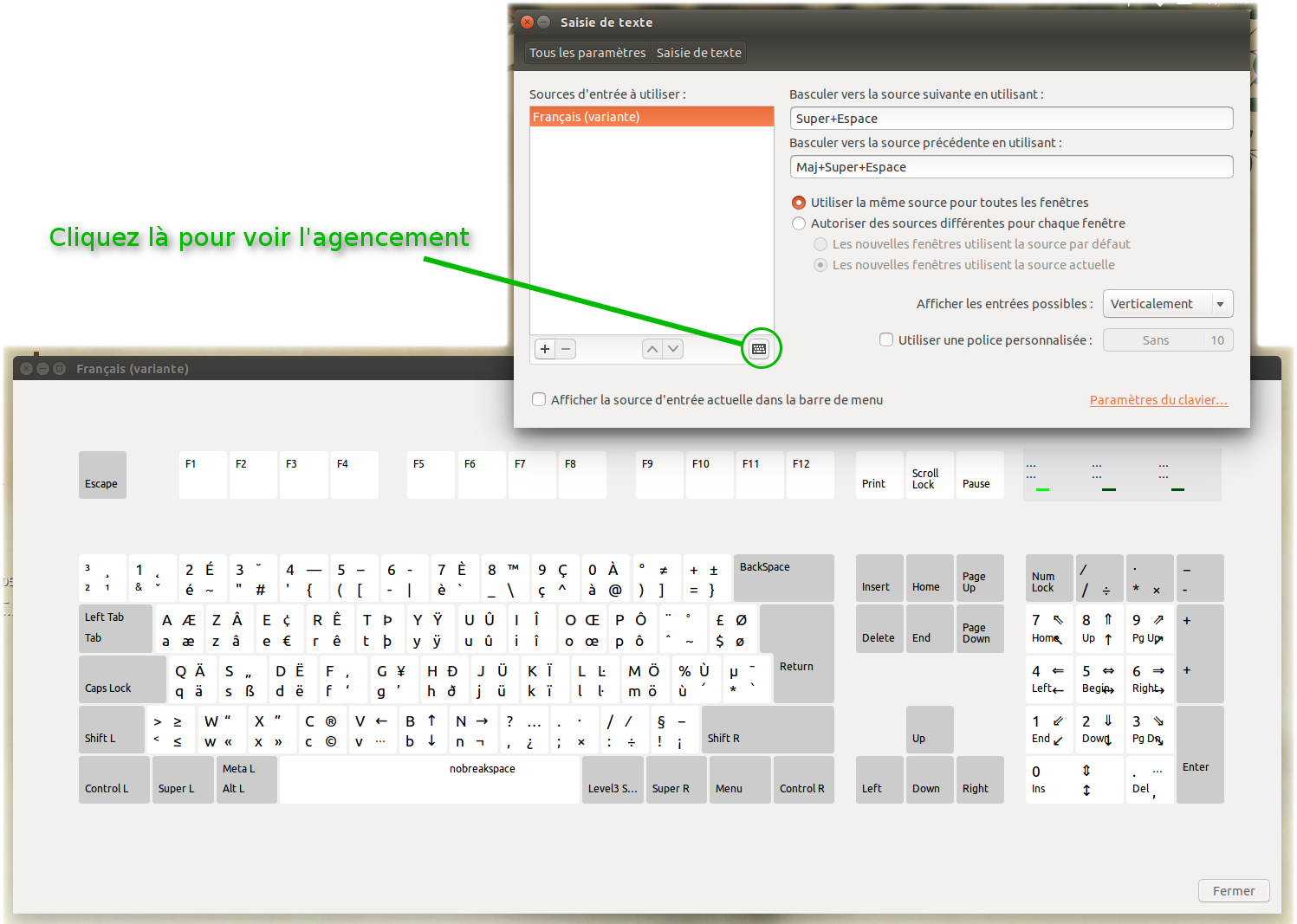Remove selected input source with minus
This screenshot has width=1297, height=924.
pos(566,349)
